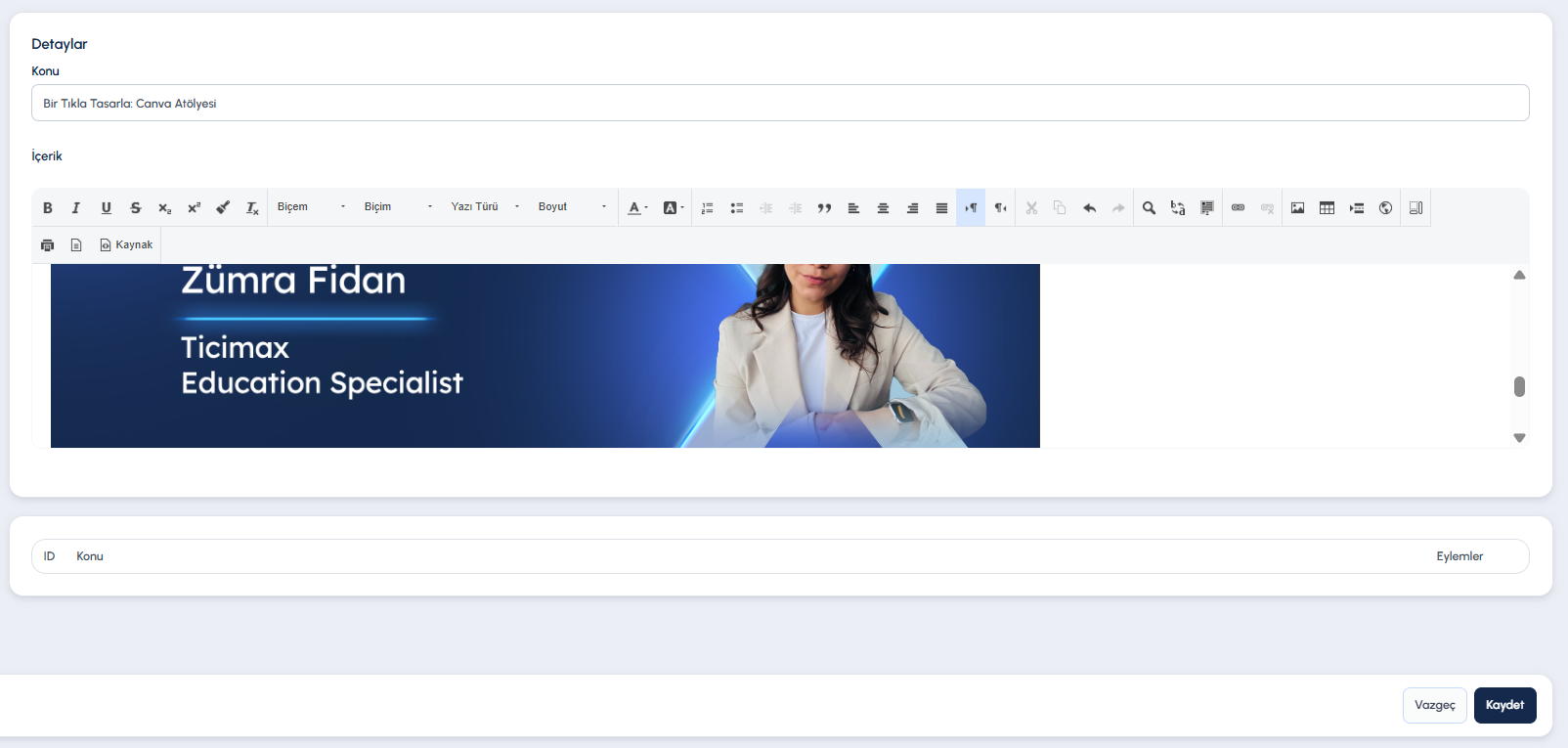The height and width of the screenshot is (748, 1568).
Task: Click the Zümra Fidan banner image
Action: (x=545, y=356)
